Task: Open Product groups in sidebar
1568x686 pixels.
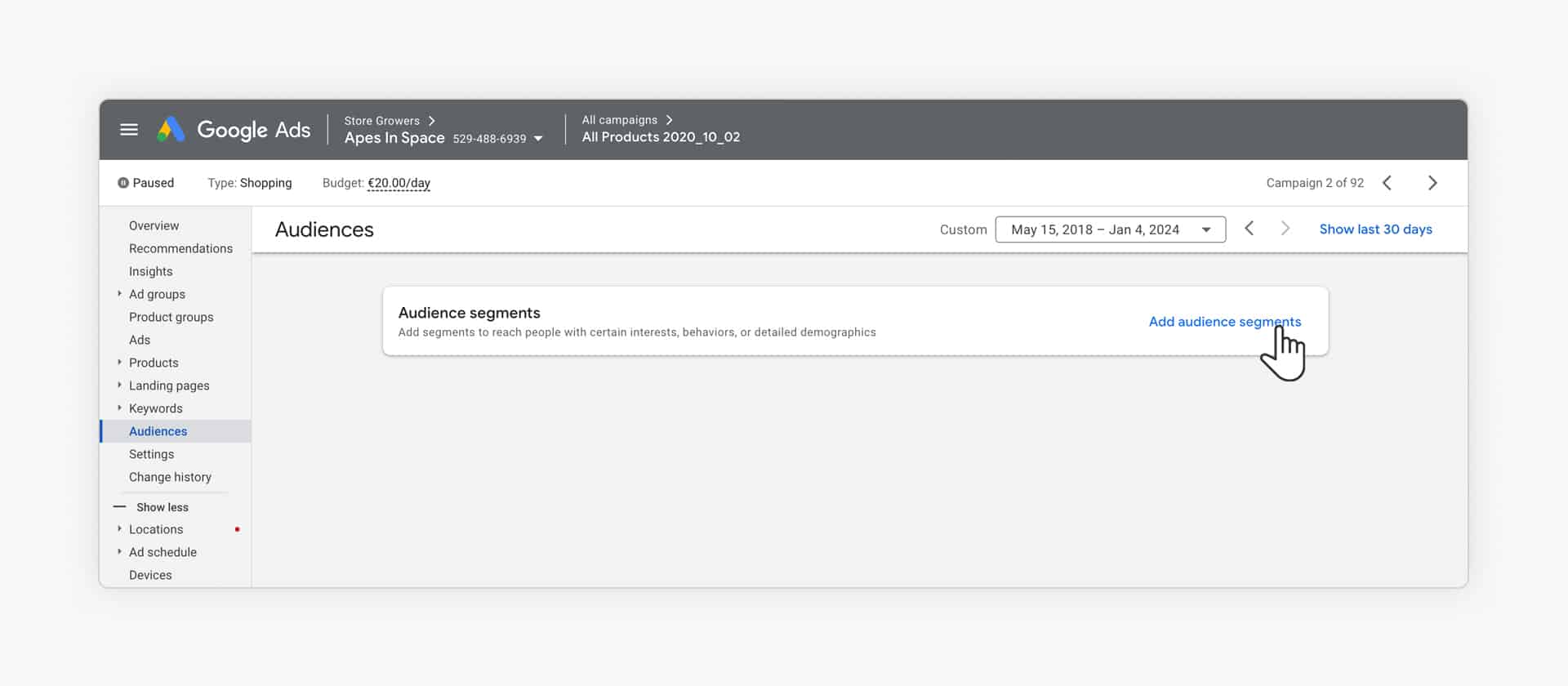Action: 171,317
